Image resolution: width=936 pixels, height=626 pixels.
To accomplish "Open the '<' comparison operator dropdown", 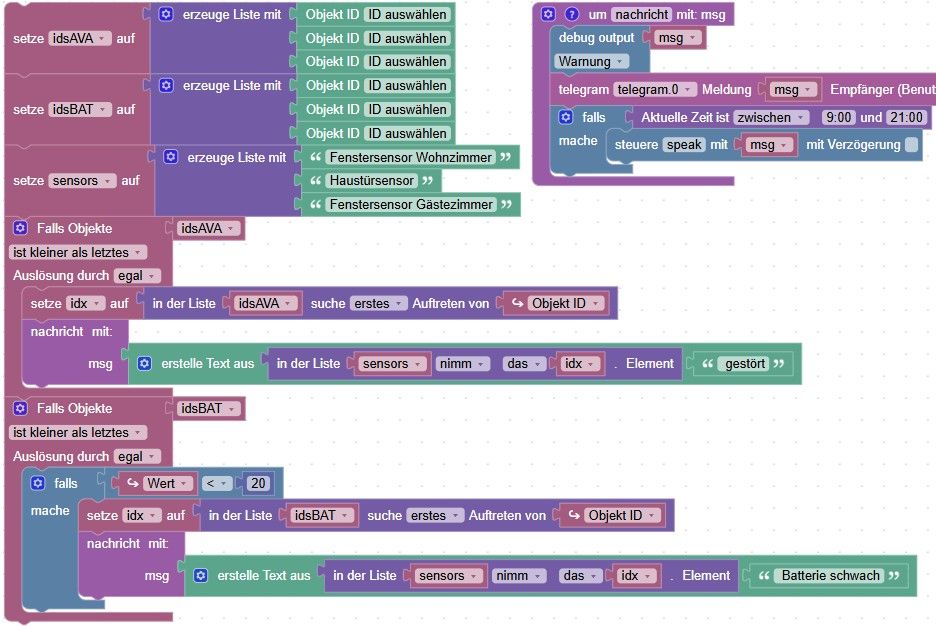I will pyautogui.click(x=216, y=483).
